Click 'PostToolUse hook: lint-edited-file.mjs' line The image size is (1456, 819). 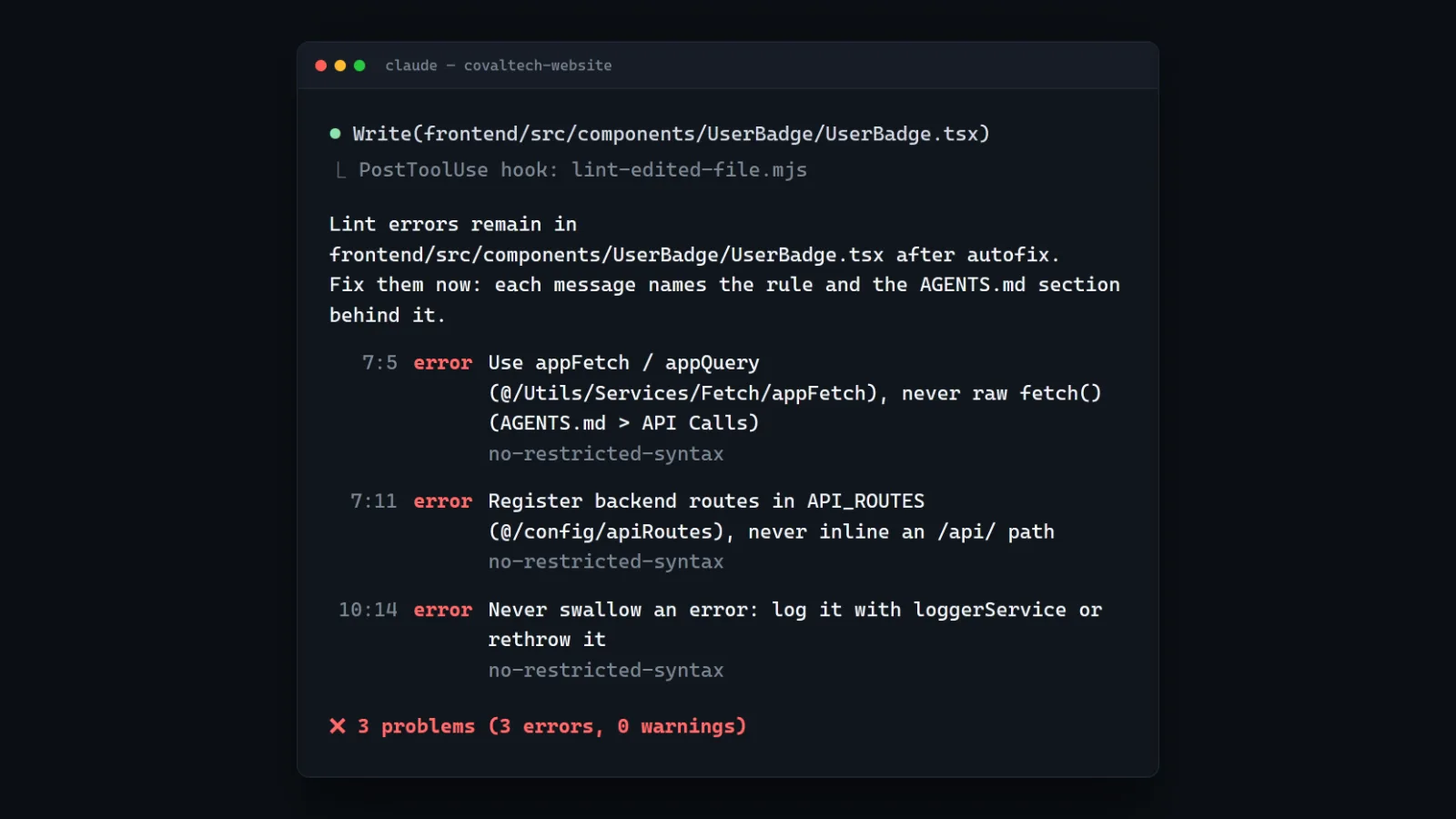[x=582, y=170]
